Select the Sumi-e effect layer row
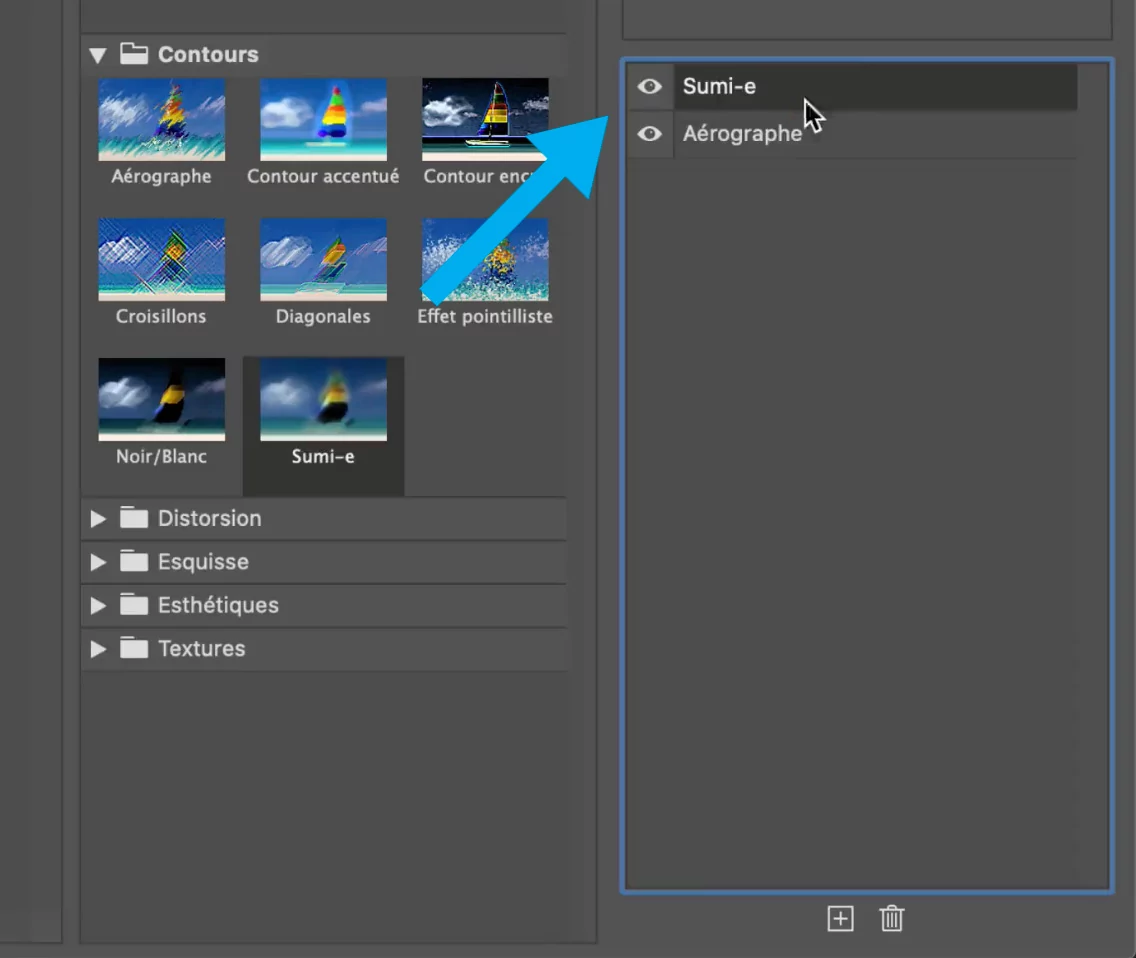The height and width of the screenshot is (958, 1136). tap(875, 86)
